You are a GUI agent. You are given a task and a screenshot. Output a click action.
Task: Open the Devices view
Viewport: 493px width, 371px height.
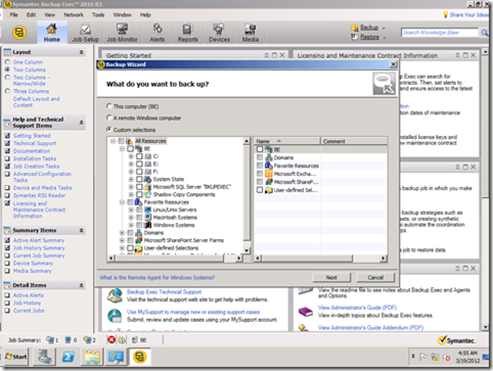click(x=219, y=33)
